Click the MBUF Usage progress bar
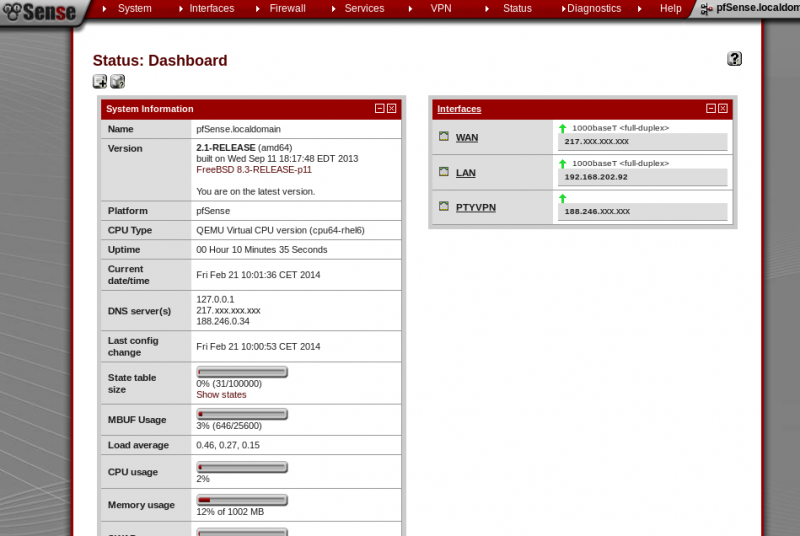800x536 pixels. point(242,415)
